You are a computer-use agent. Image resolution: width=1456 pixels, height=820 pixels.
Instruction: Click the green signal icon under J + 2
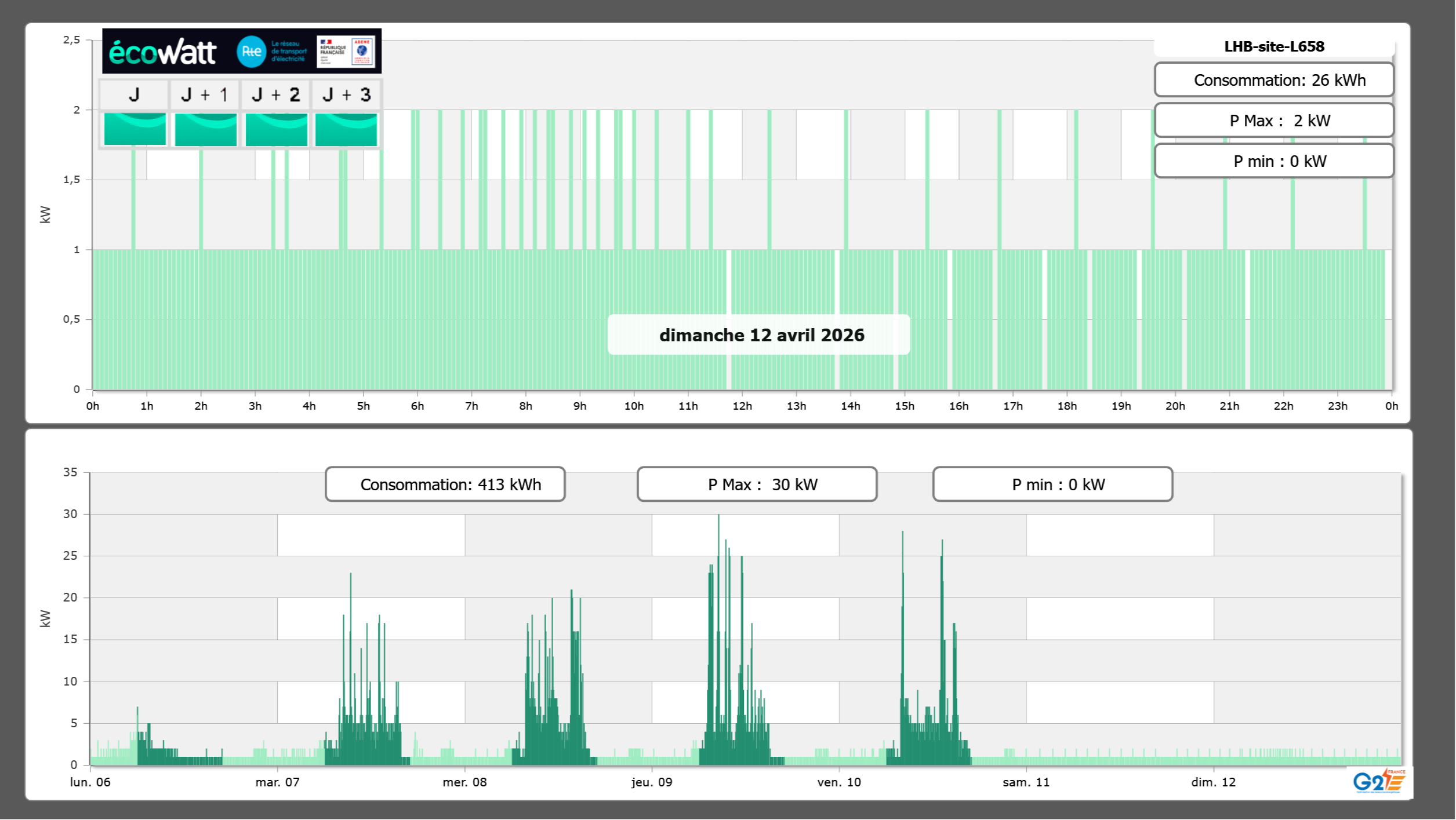pos(276,129)
